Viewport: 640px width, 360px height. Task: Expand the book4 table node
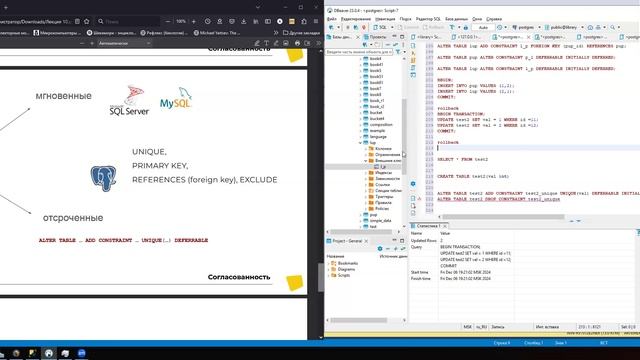pos(361,58)
